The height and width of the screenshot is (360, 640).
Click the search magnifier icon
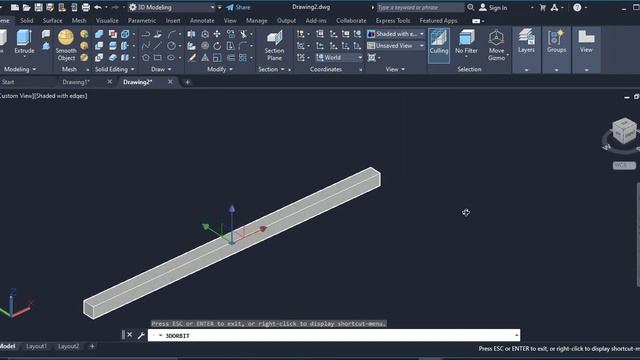471,7
